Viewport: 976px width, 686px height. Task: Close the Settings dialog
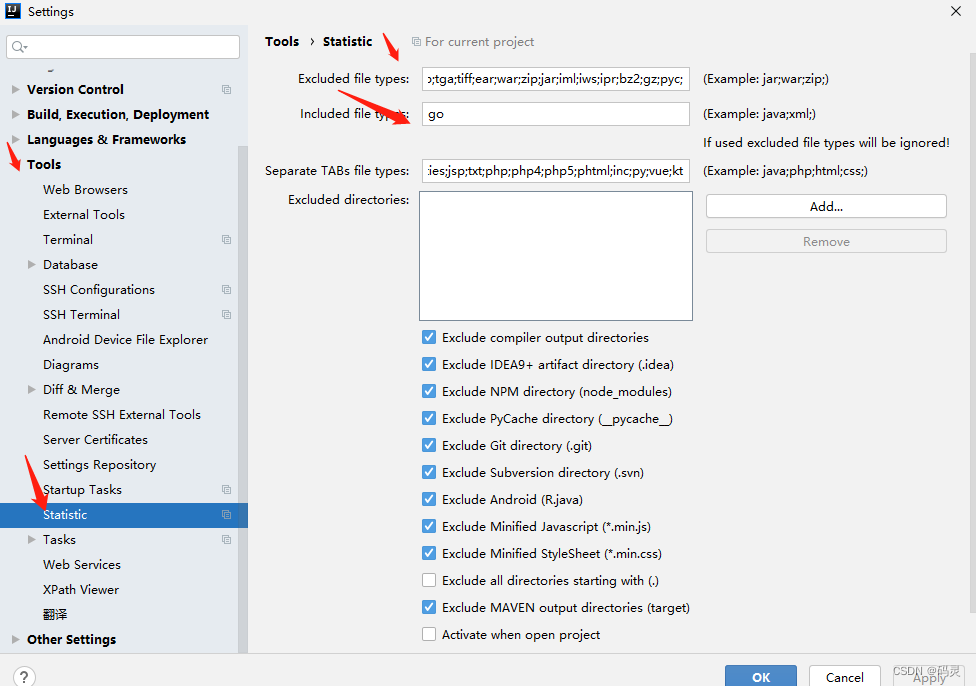point(956,11)
